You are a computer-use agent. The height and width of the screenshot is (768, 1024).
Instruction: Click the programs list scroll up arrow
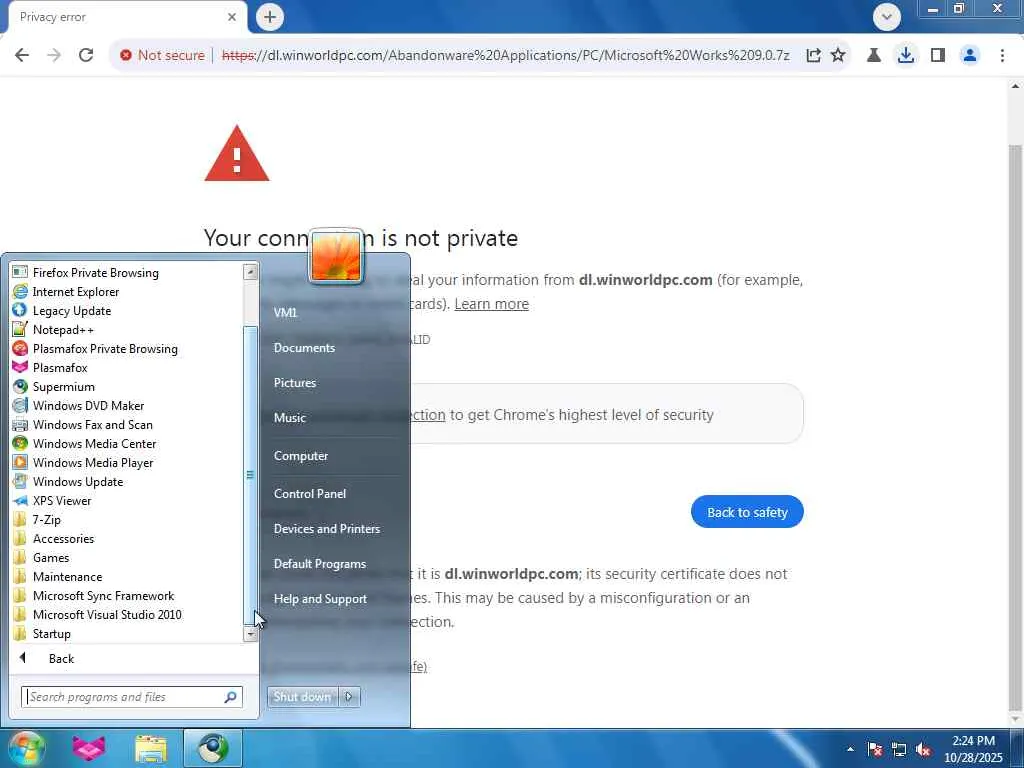coord(250,271)
